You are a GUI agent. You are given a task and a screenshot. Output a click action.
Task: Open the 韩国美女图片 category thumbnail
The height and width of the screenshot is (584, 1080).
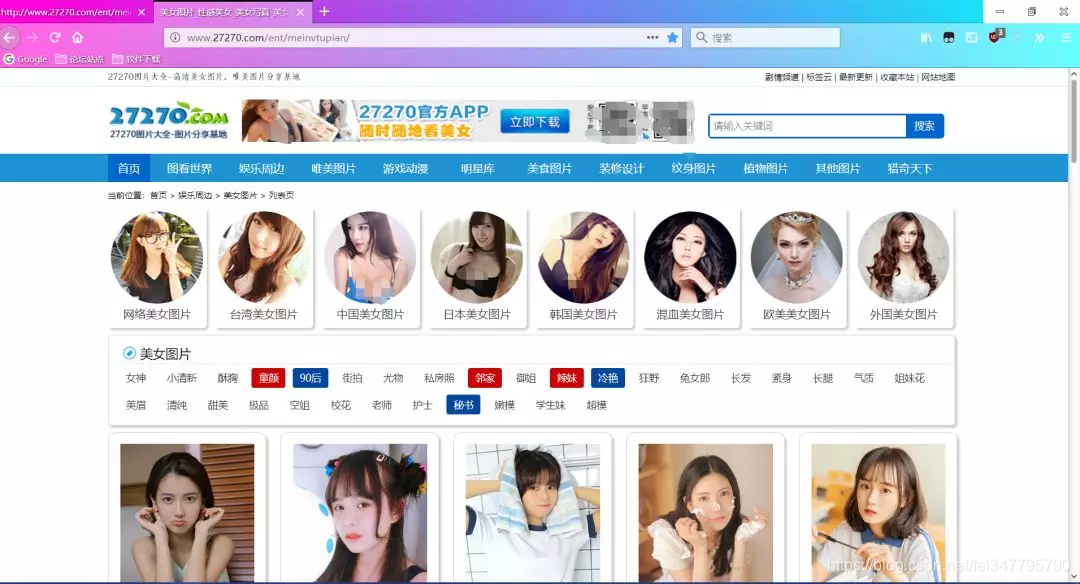click(x=583, y=258)
